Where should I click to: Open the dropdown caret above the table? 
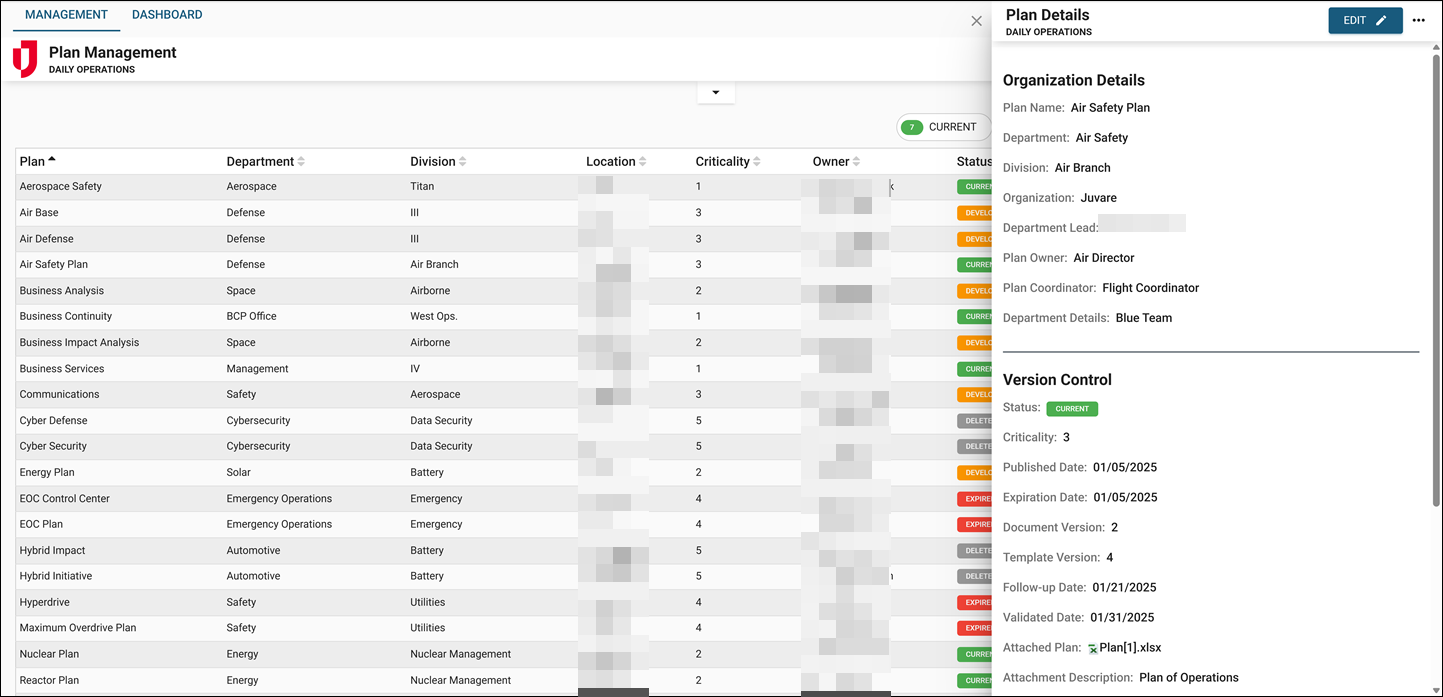[x=716, y=91]
